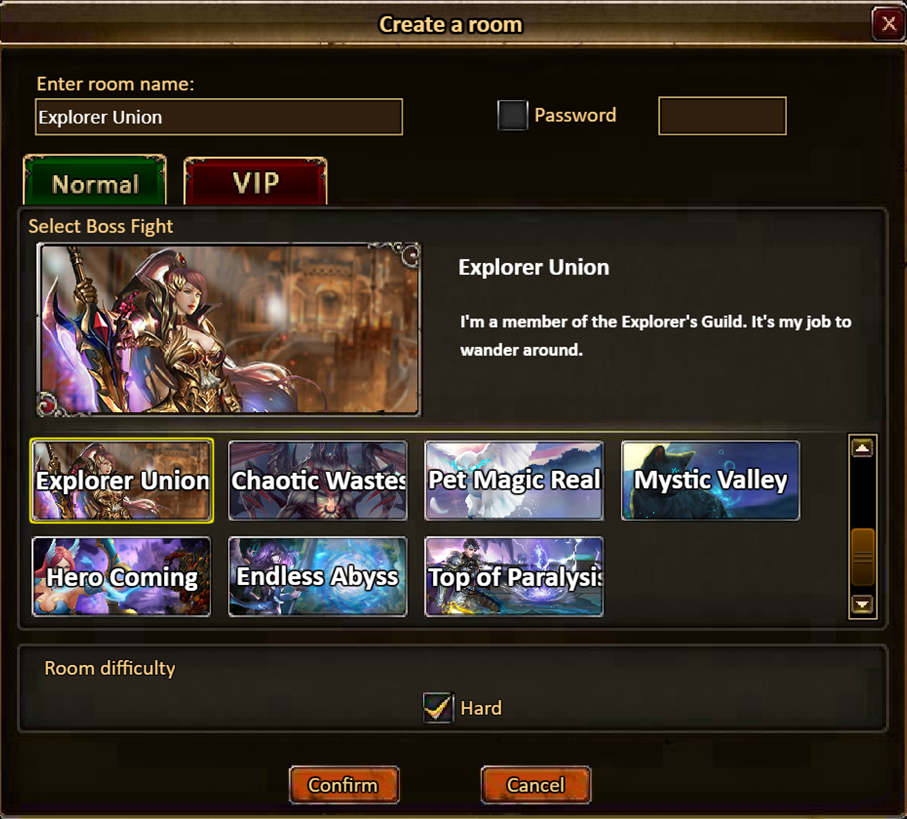Select the Endless Abyss boss fight

[x=318, y=577]
